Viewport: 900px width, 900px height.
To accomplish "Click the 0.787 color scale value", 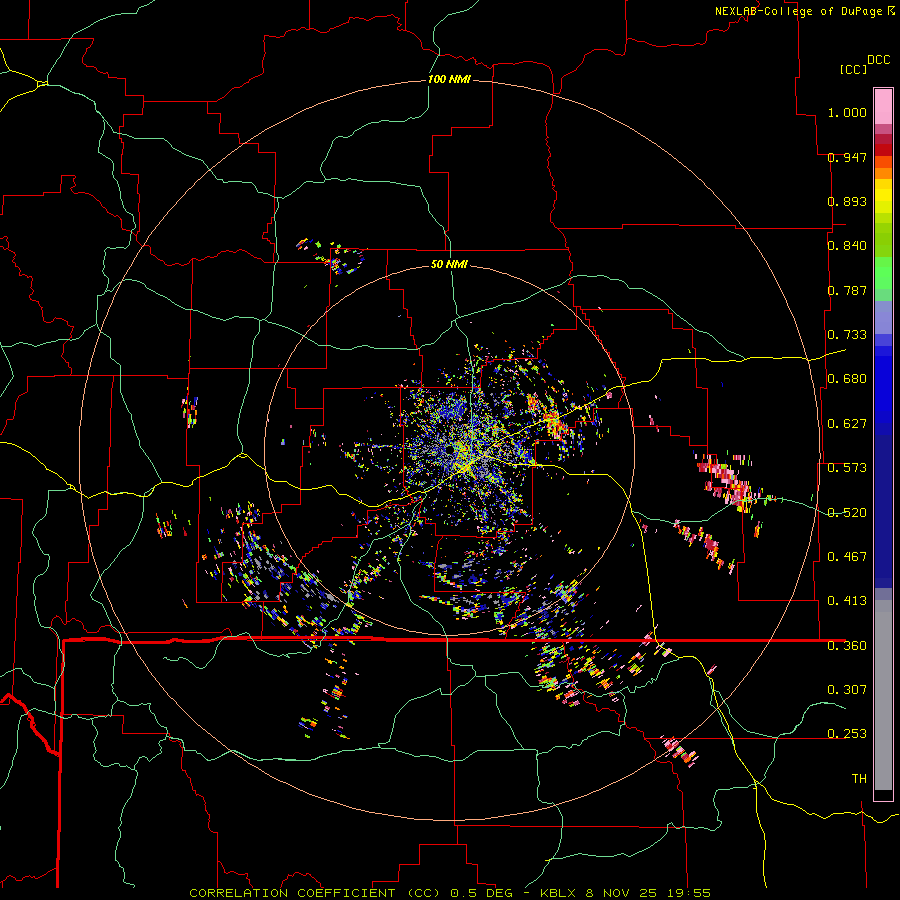I will pos(847,290).
